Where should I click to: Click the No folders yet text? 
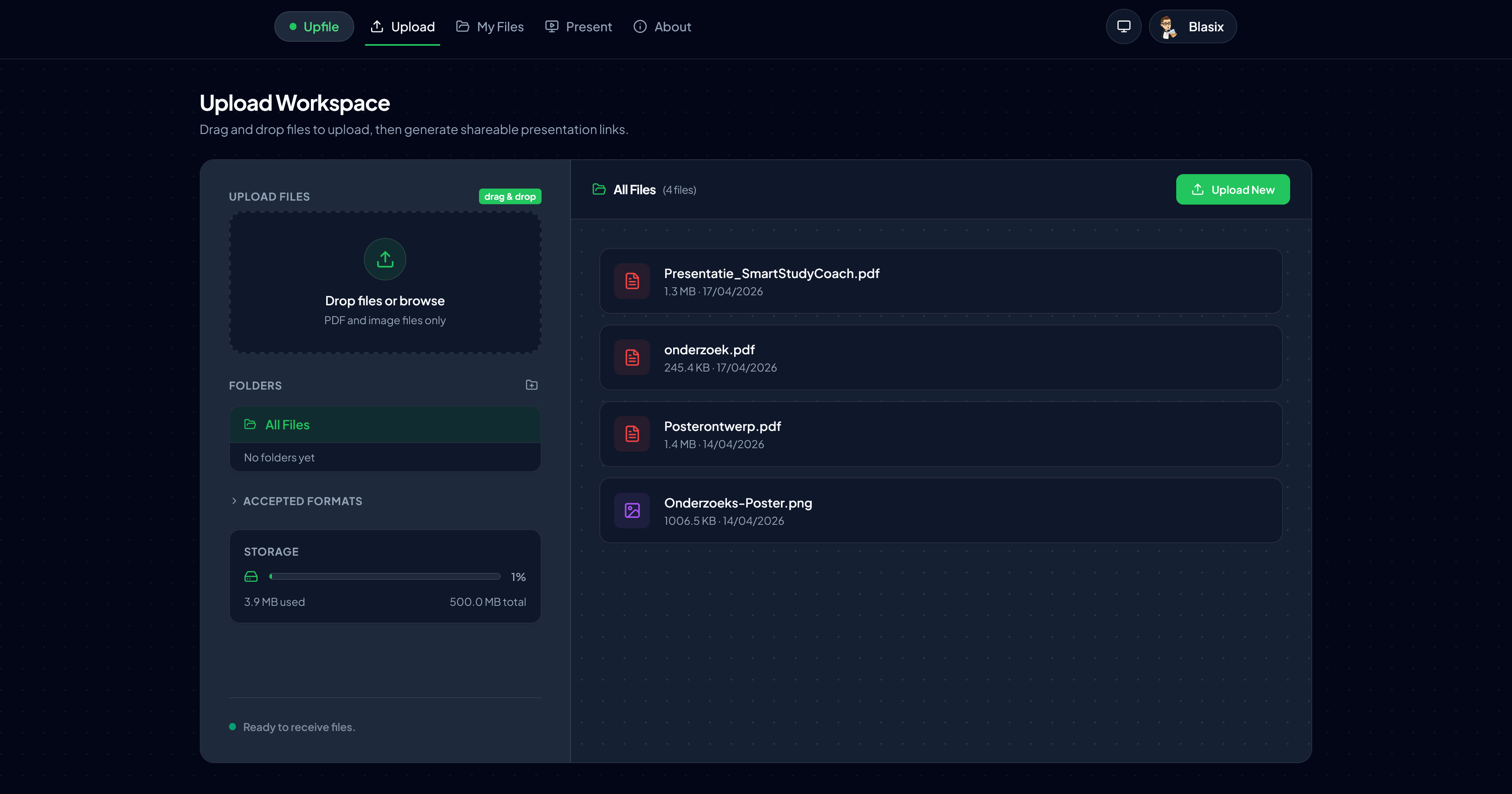(279, 457)
